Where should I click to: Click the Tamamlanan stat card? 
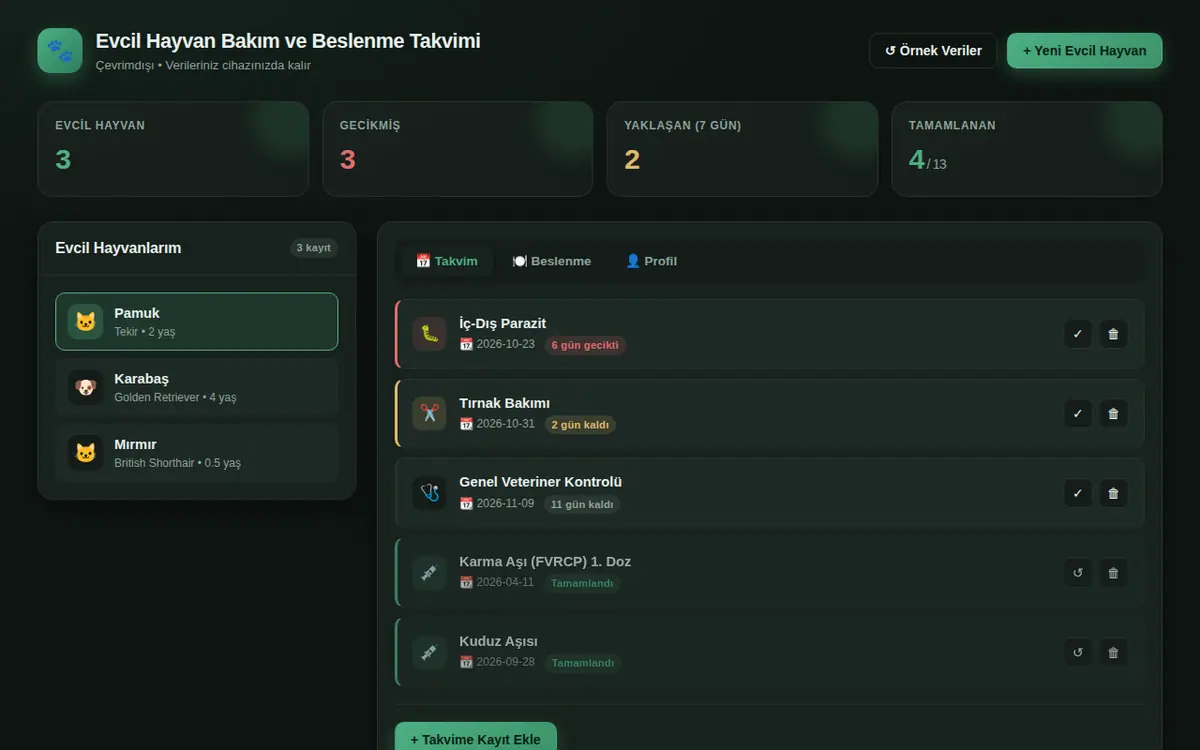point(1027,149)
